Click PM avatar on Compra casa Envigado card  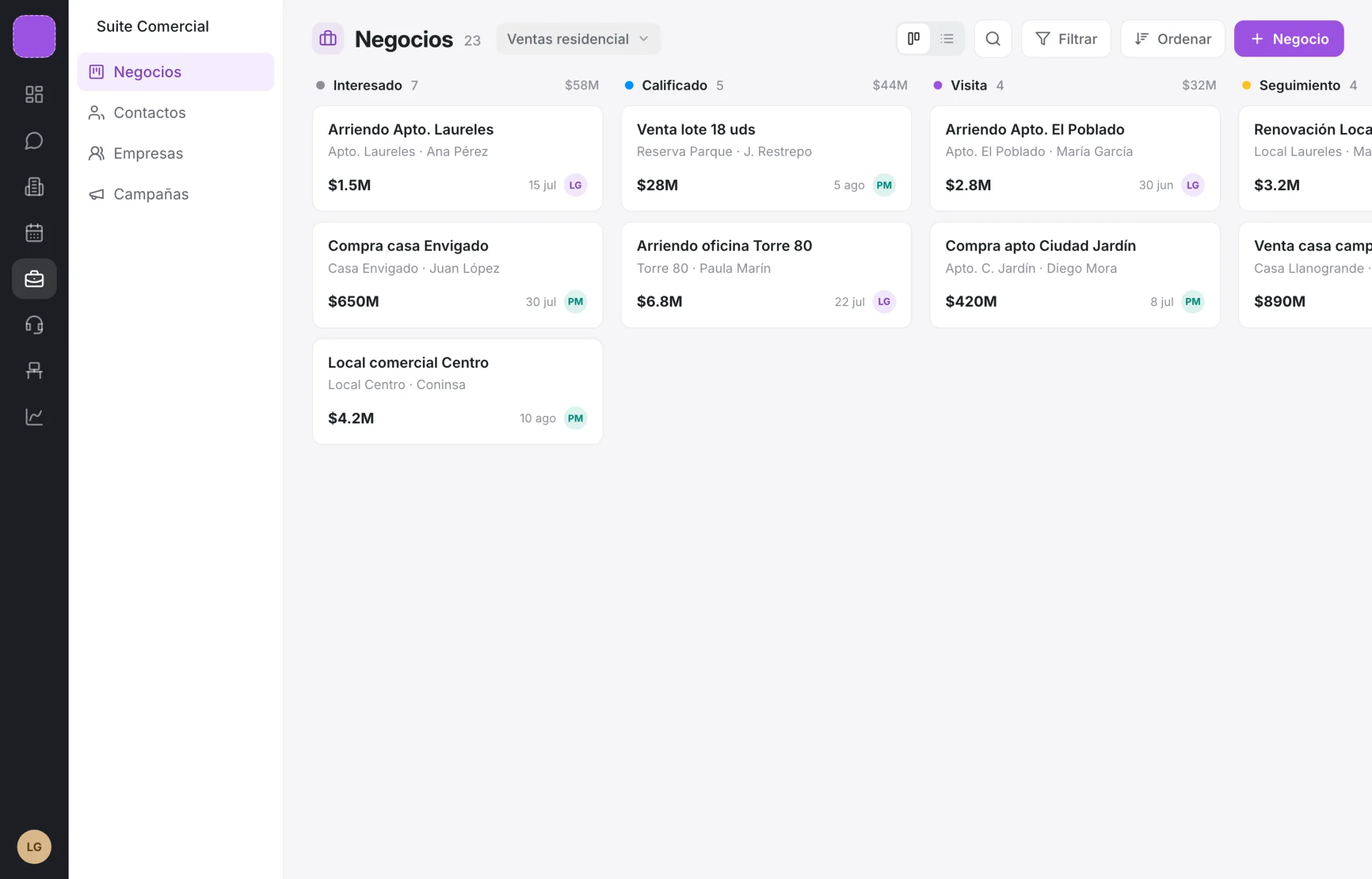(575, 302)
